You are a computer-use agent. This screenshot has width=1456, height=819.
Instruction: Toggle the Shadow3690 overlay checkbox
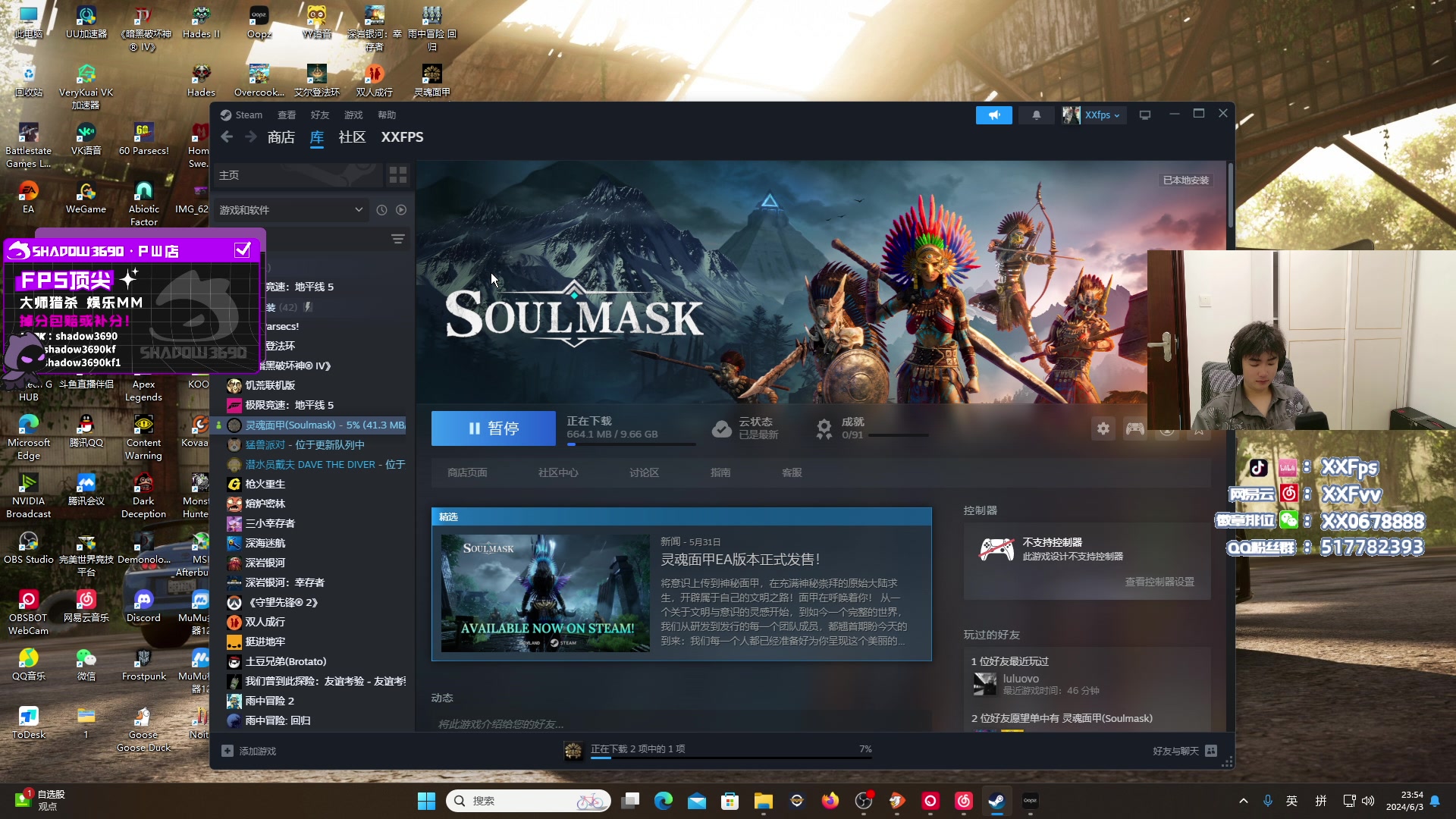tap(243, 250)
